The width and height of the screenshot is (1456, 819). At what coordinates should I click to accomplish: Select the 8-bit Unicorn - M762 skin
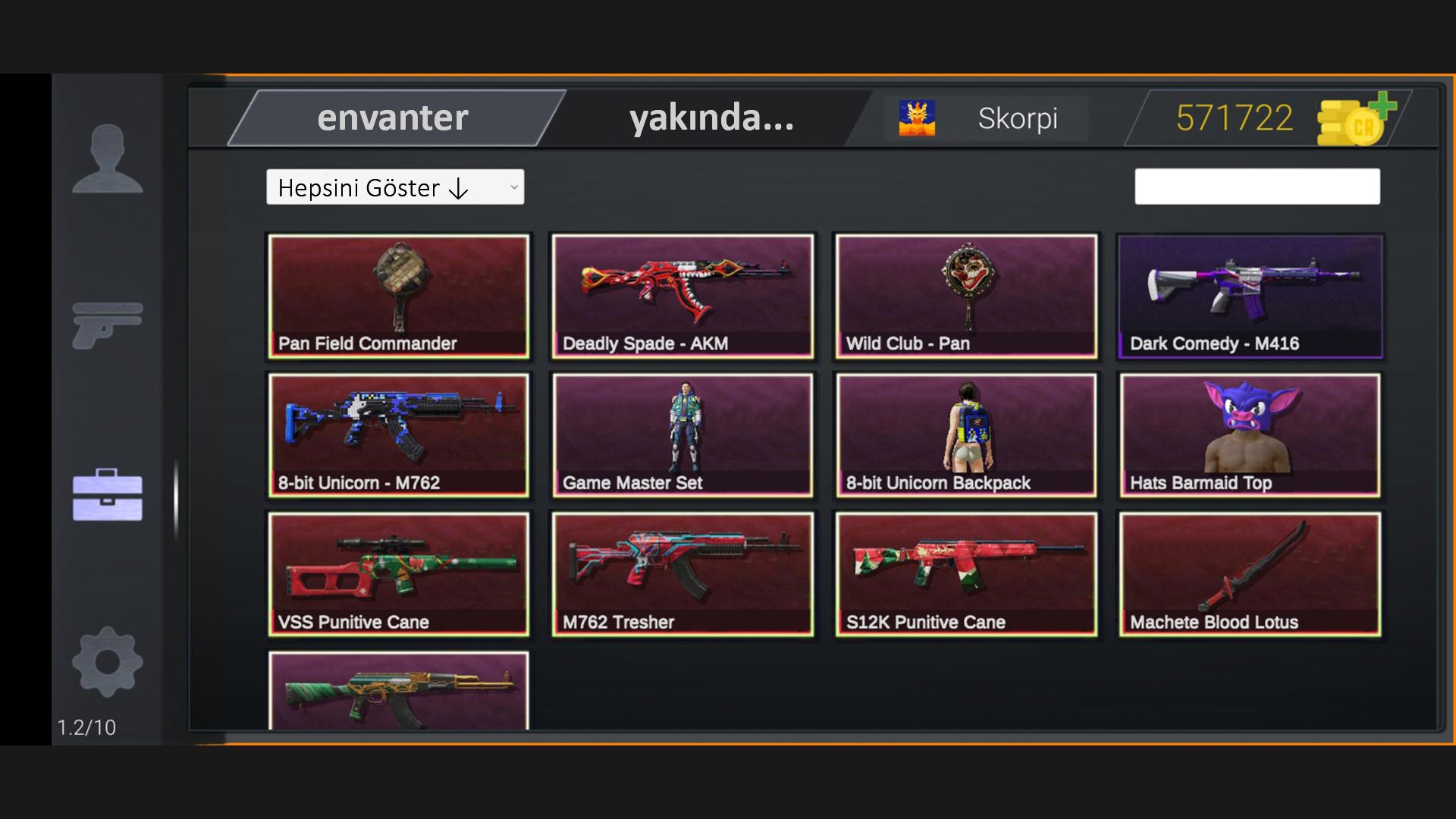399,435
